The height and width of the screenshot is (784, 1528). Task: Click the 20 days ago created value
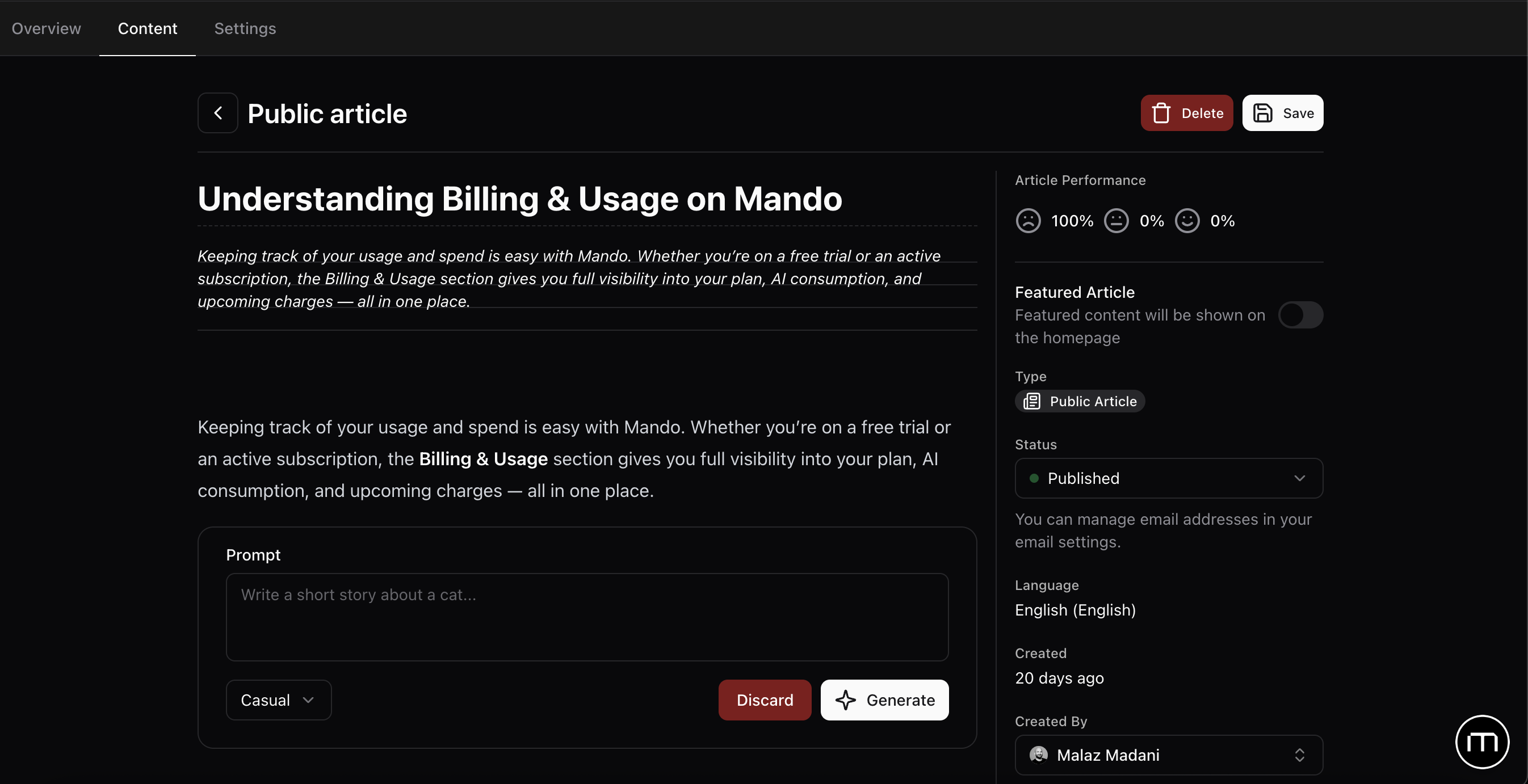click(x=1059, y=678)
